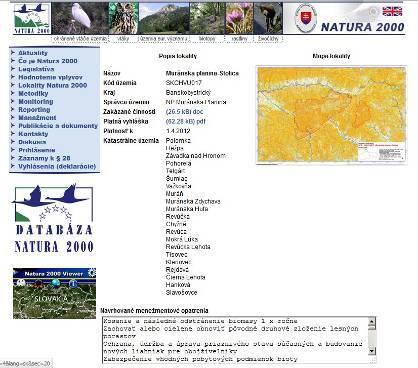Click cadastral area 'Pohorelá'

tap(178, 163)
